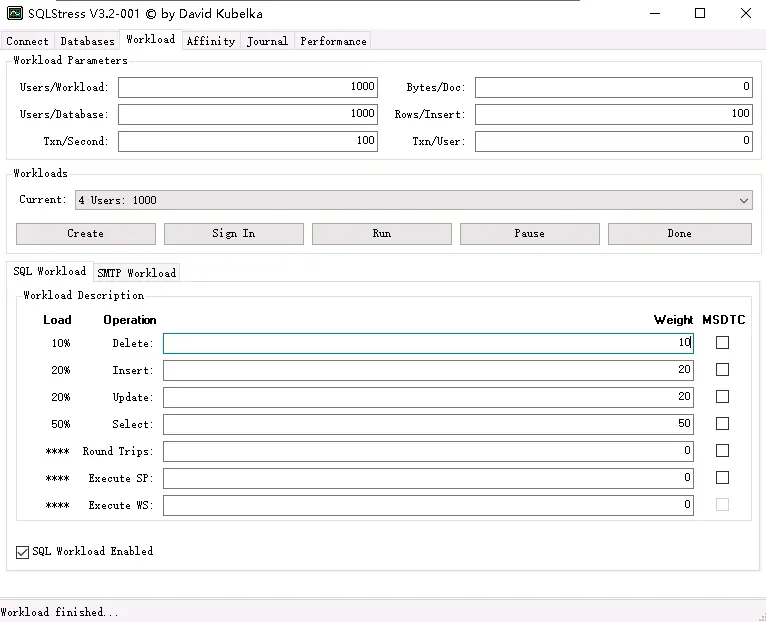
Task: Switch to the Journal tab
Action: 267,41
